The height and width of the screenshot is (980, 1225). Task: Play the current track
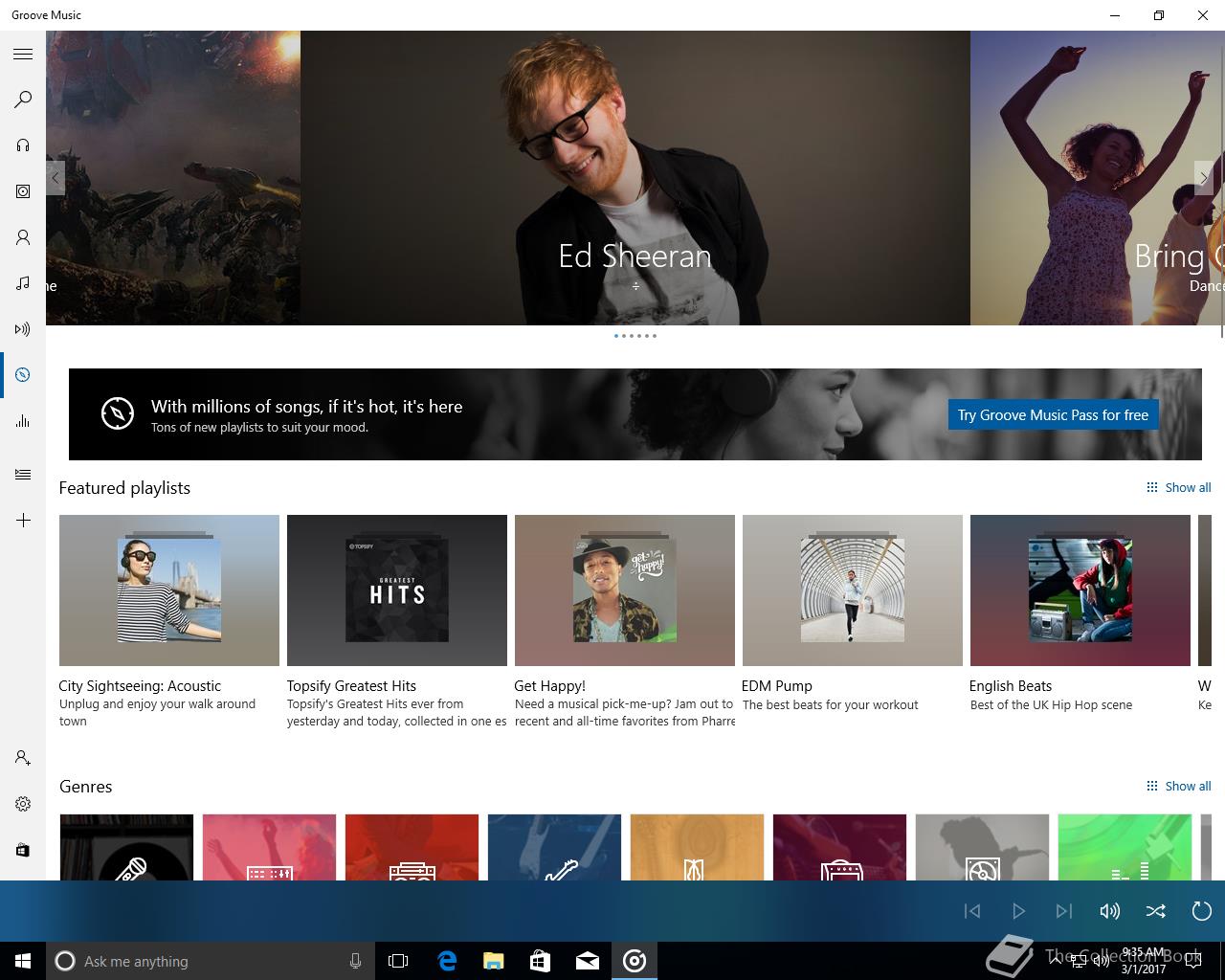click(1018, 911)
